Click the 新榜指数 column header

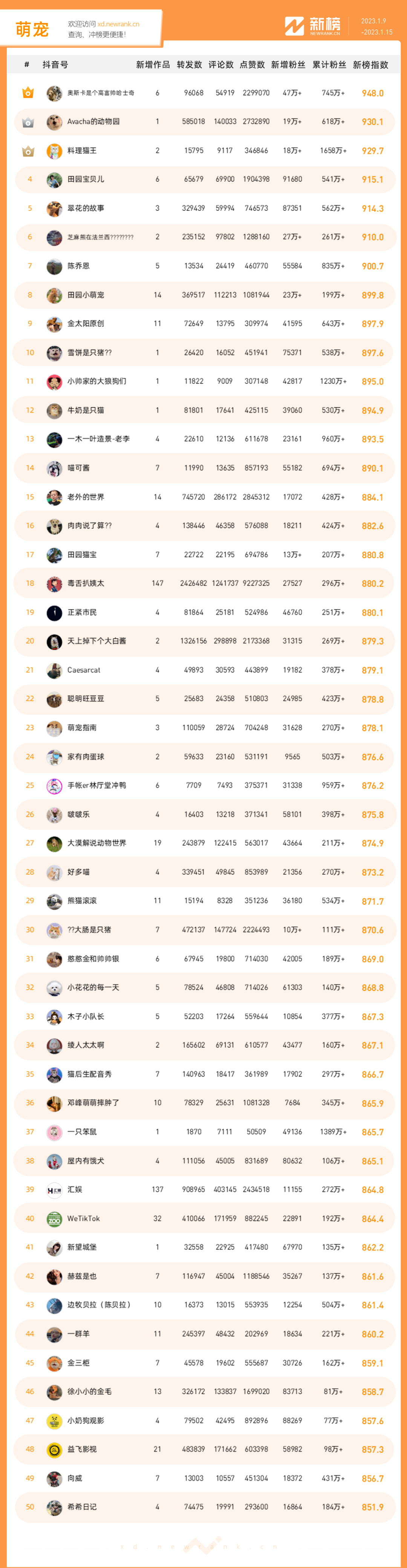pos(370,65)
